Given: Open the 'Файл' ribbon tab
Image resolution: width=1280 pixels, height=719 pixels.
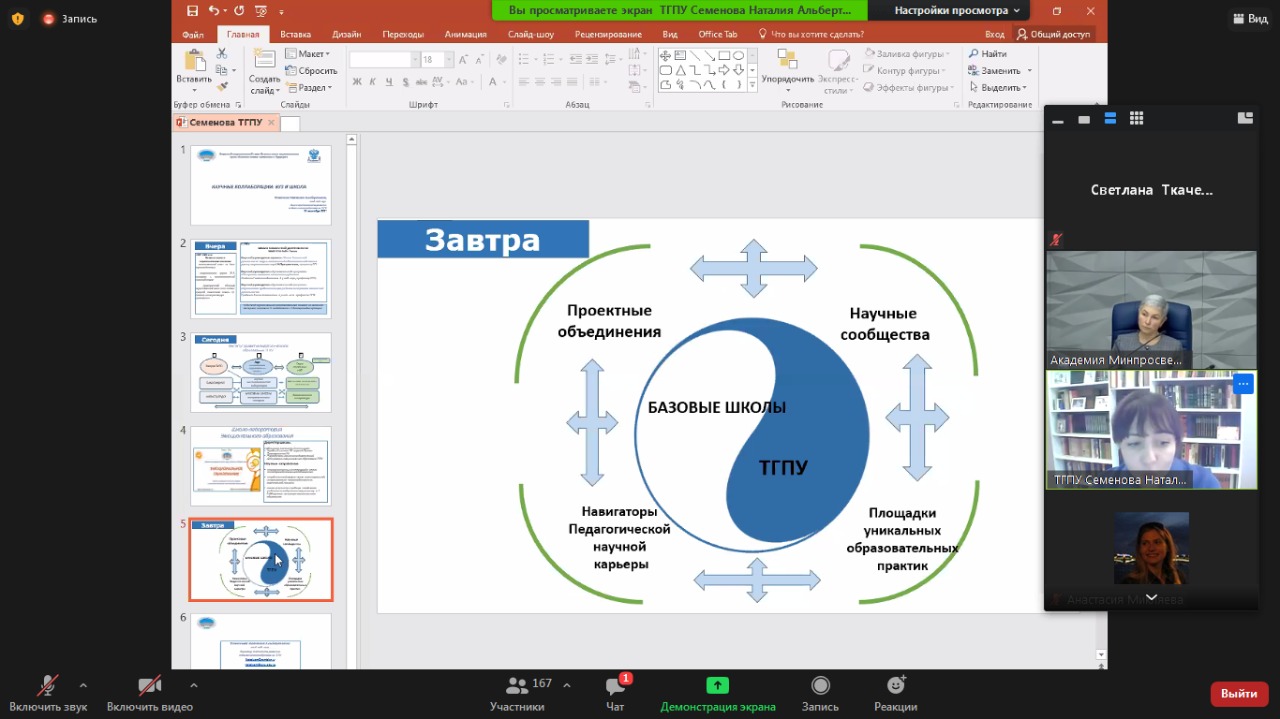Looking at the screenshot, I should click(193, 34).
